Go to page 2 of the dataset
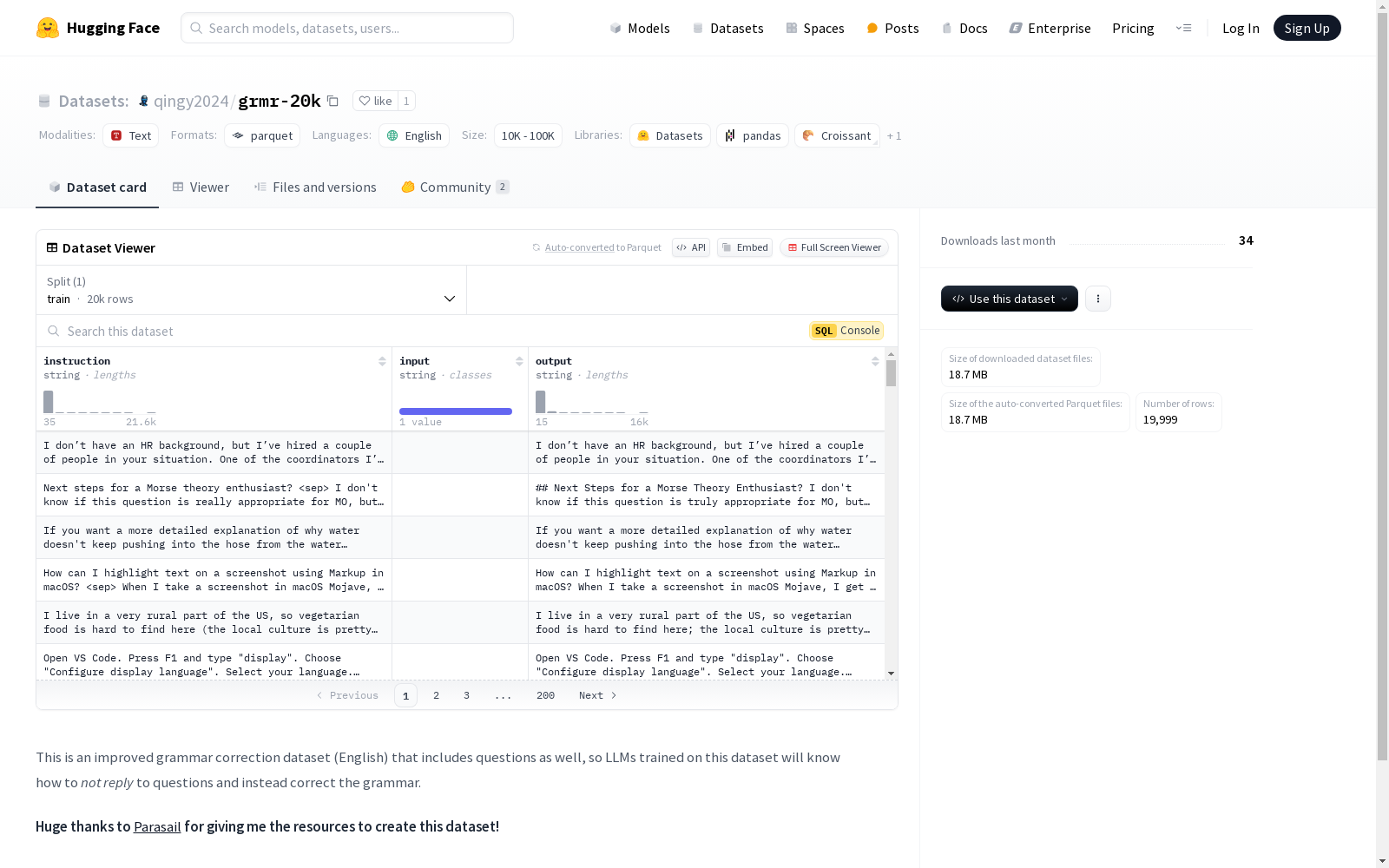The image size is (1389, 868). (x=436, y=695)
